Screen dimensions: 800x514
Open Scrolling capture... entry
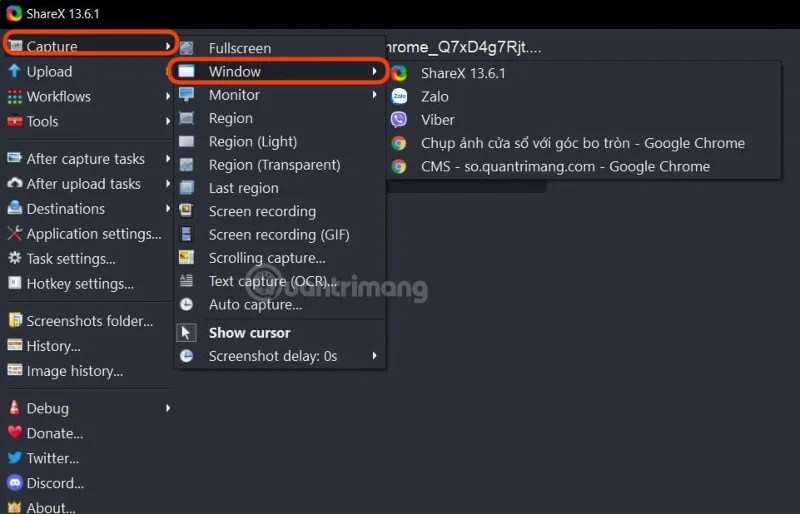(279, 258)
